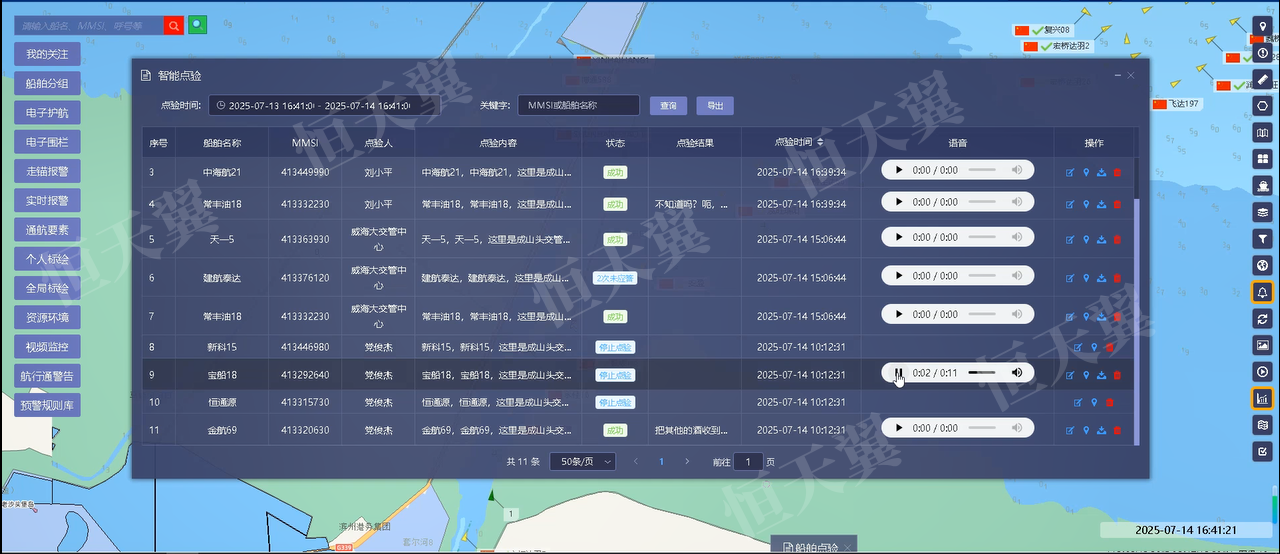The height and width of the screenshot is (554, 1280).
Task: Open 实时报警 menu
Action: click(47, 201)
